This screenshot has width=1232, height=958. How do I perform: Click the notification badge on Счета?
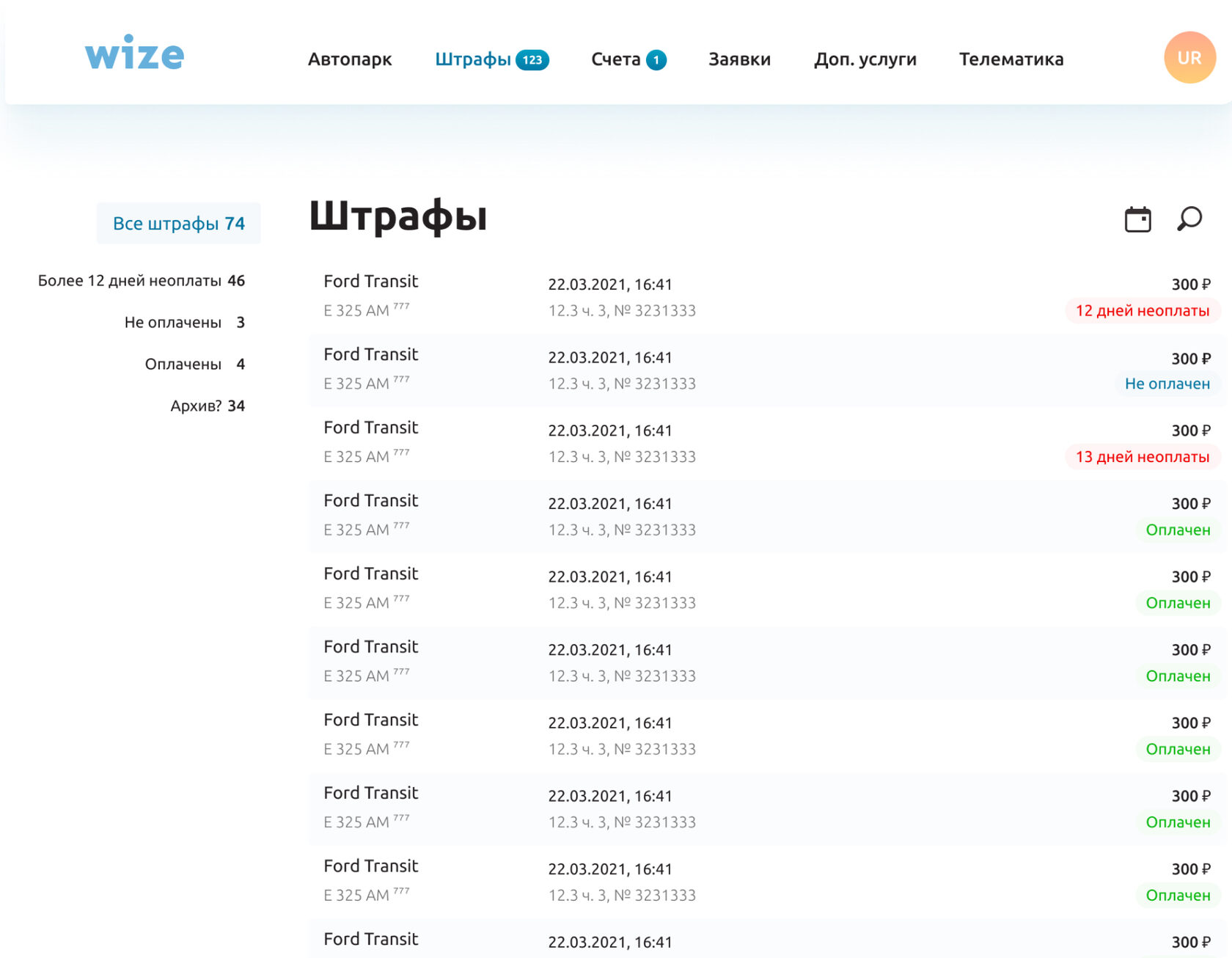656,60
